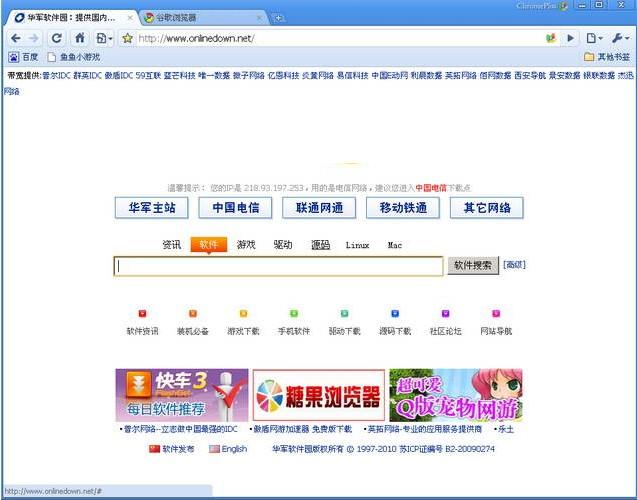Open the 普尔IDC sponsor link
Image resolution: width=637 pixels, height=500 pixels.
coord(56,76)
